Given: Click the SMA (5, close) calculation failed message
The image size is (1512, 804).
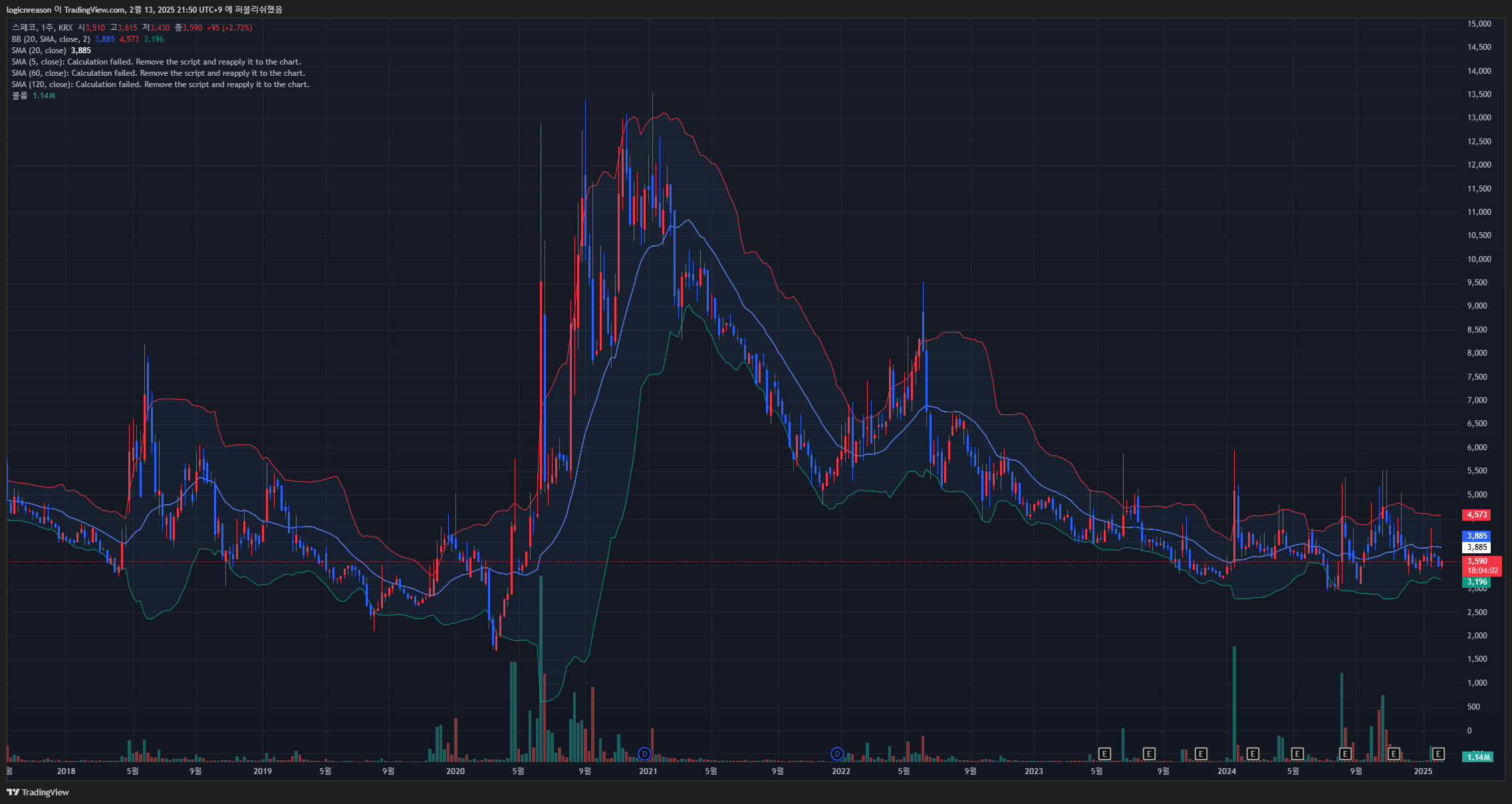Looking at the screenshot, I should point(156,62).
